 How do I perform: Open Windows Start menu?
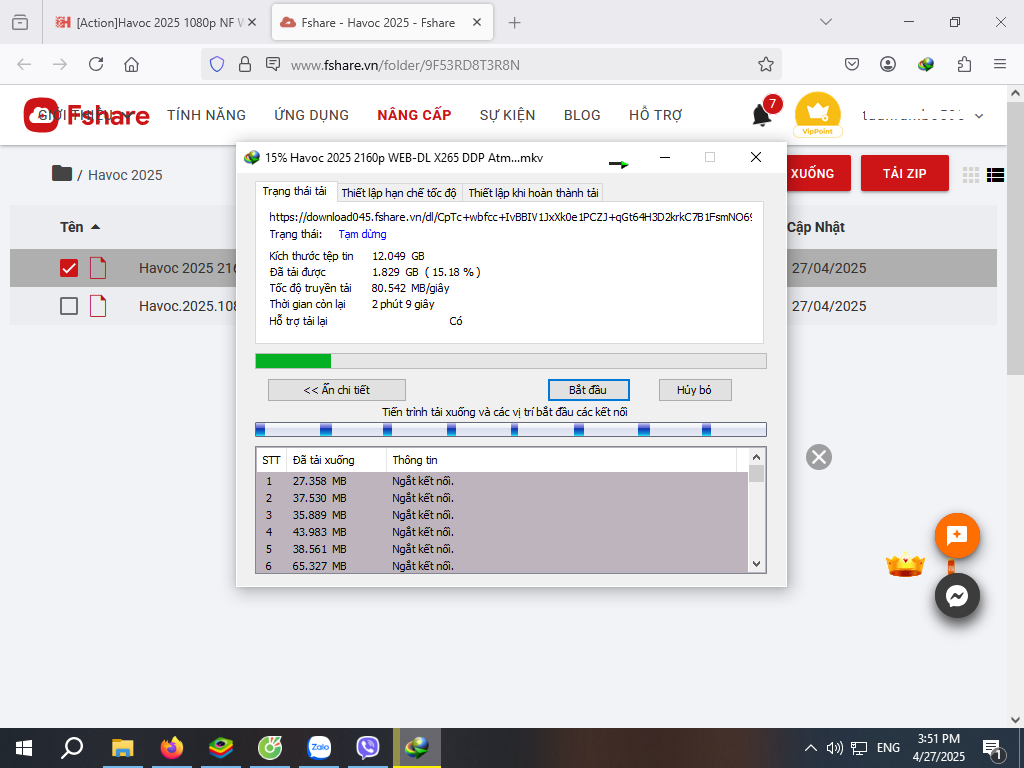tap(24, 748)
